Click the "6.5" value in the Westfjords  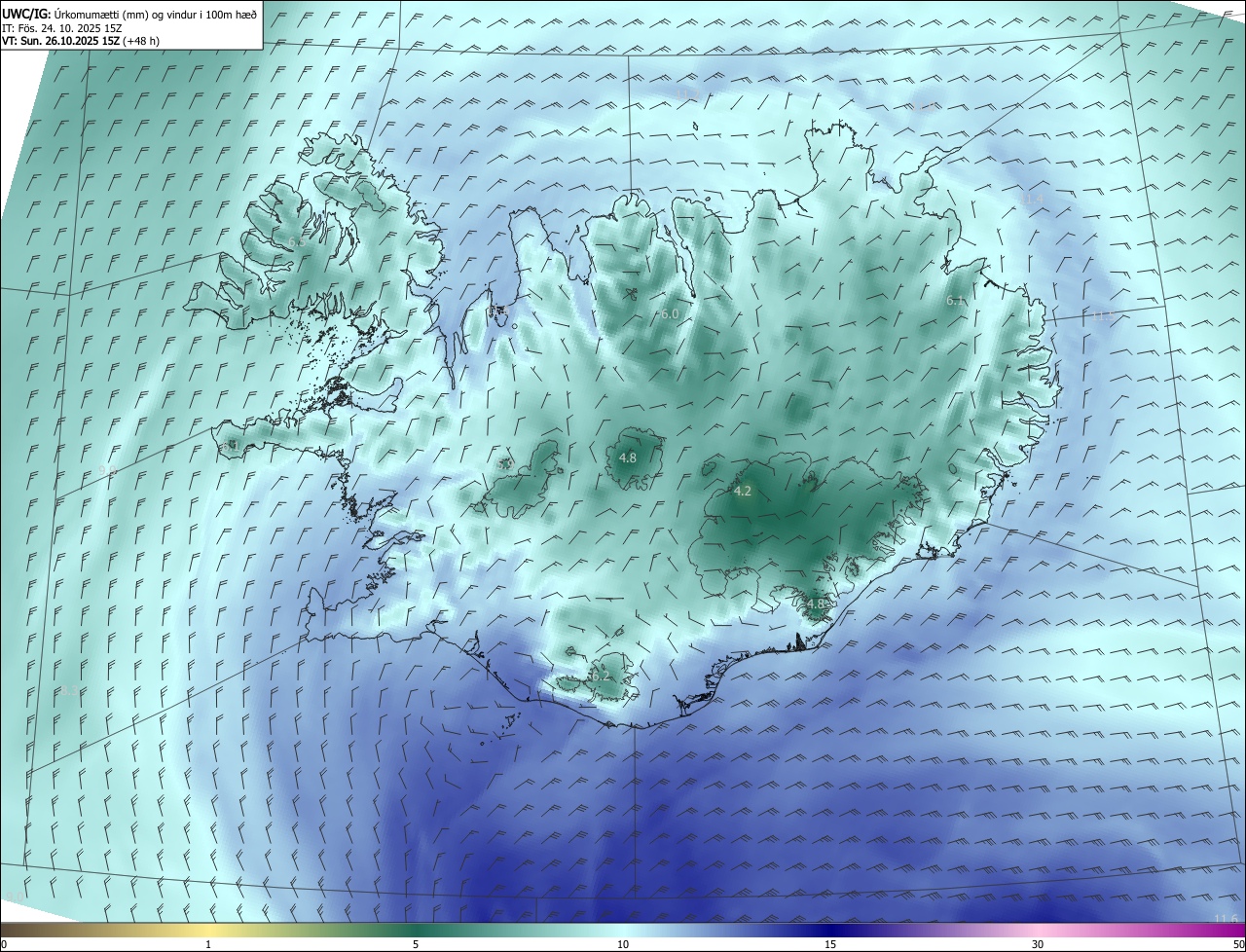point(297,240)
